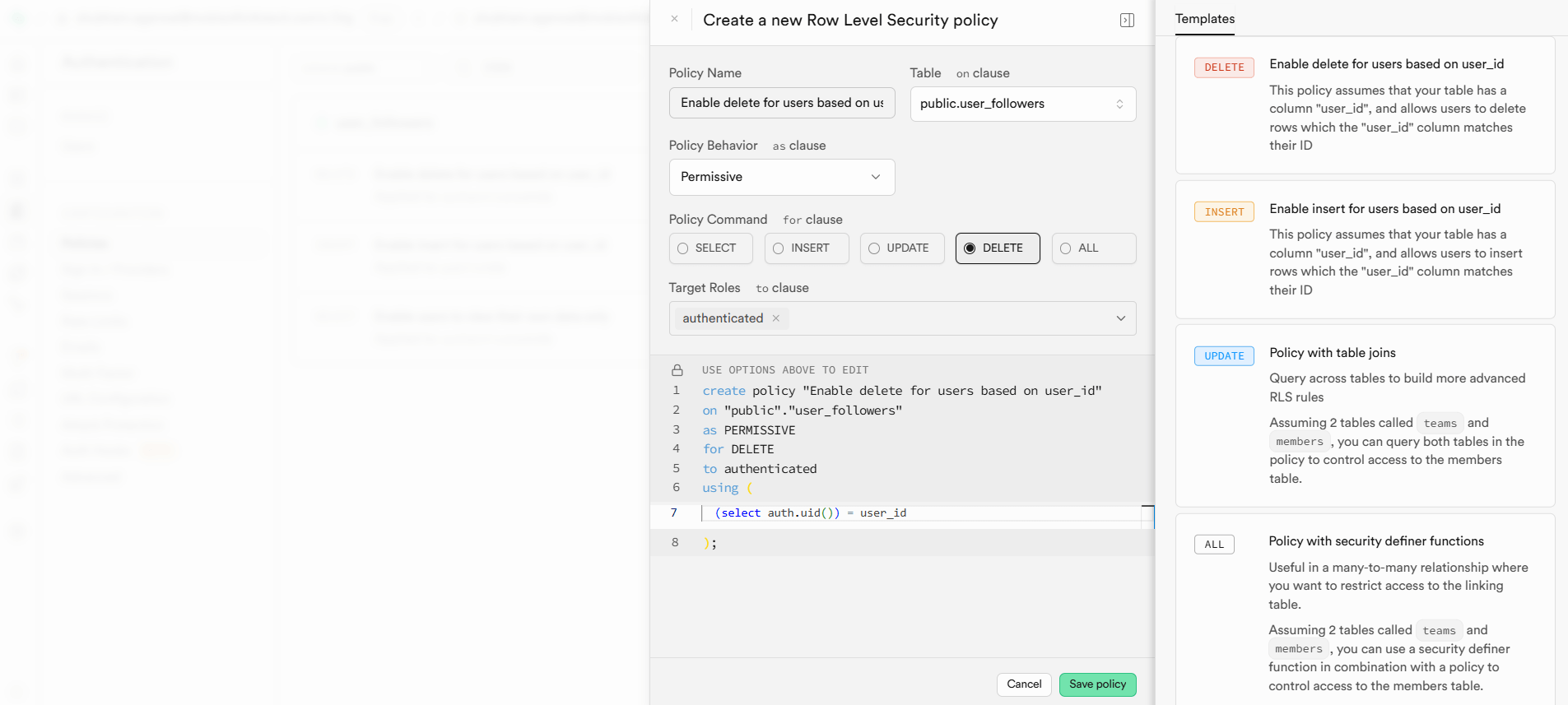Screen dimensions: 1568x705
Task: Close the Row Level Security policy panel
Action: click(x=674, y=19)
